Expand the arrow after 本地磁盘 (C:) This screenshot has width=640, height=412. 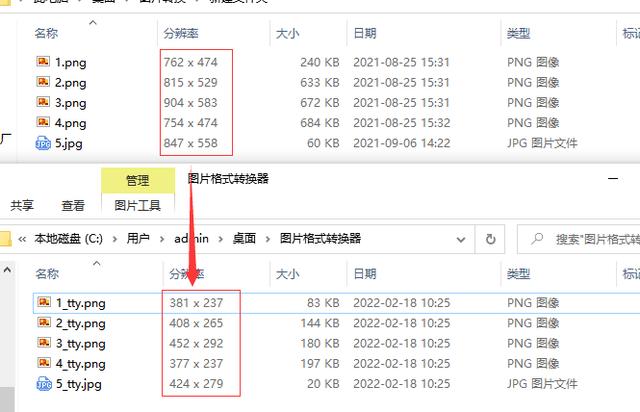coord(115,239)
